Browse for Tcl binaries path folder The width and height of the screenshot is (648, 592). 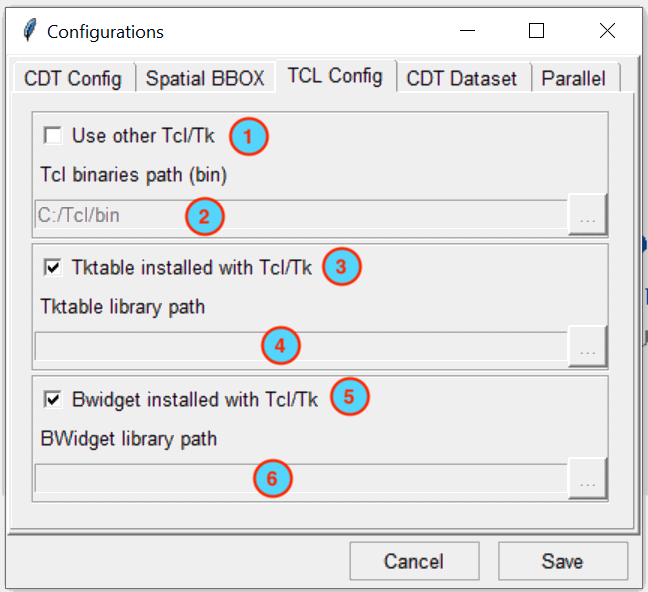pyautogui.click(x=587, y=214)
